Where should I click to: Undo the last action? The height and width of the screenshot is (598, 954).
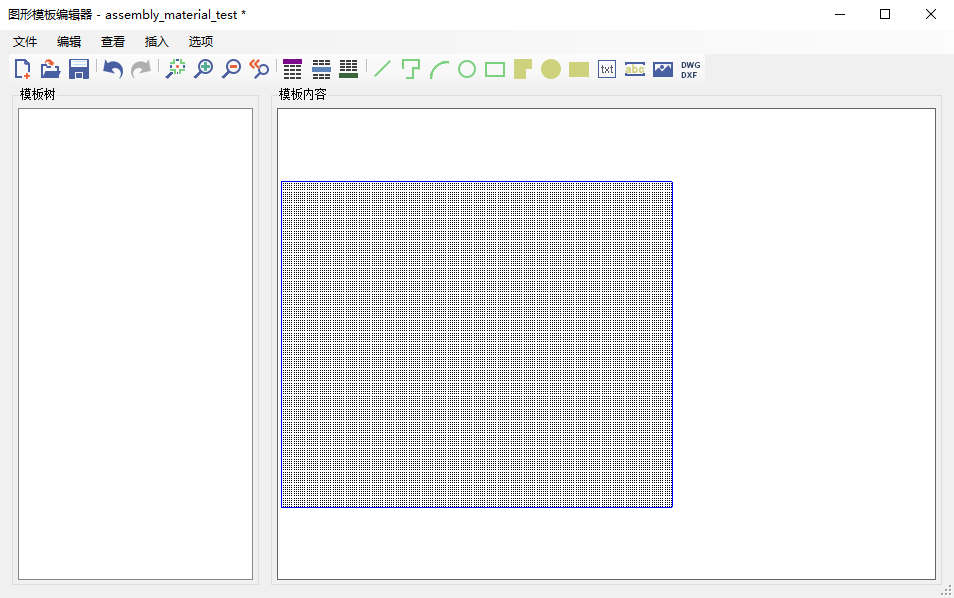click(x=113, y=69)
